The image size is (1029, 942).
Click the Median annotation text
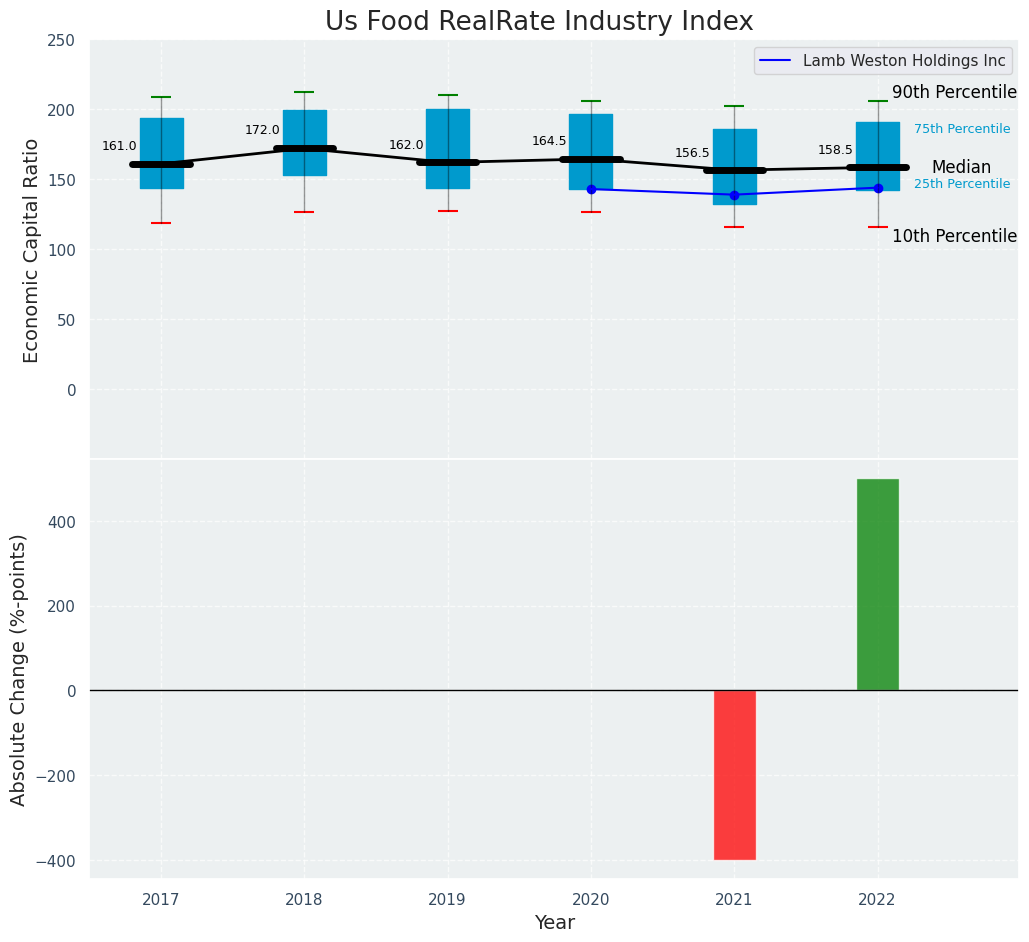pyautogui.click(x=961, y=167)
